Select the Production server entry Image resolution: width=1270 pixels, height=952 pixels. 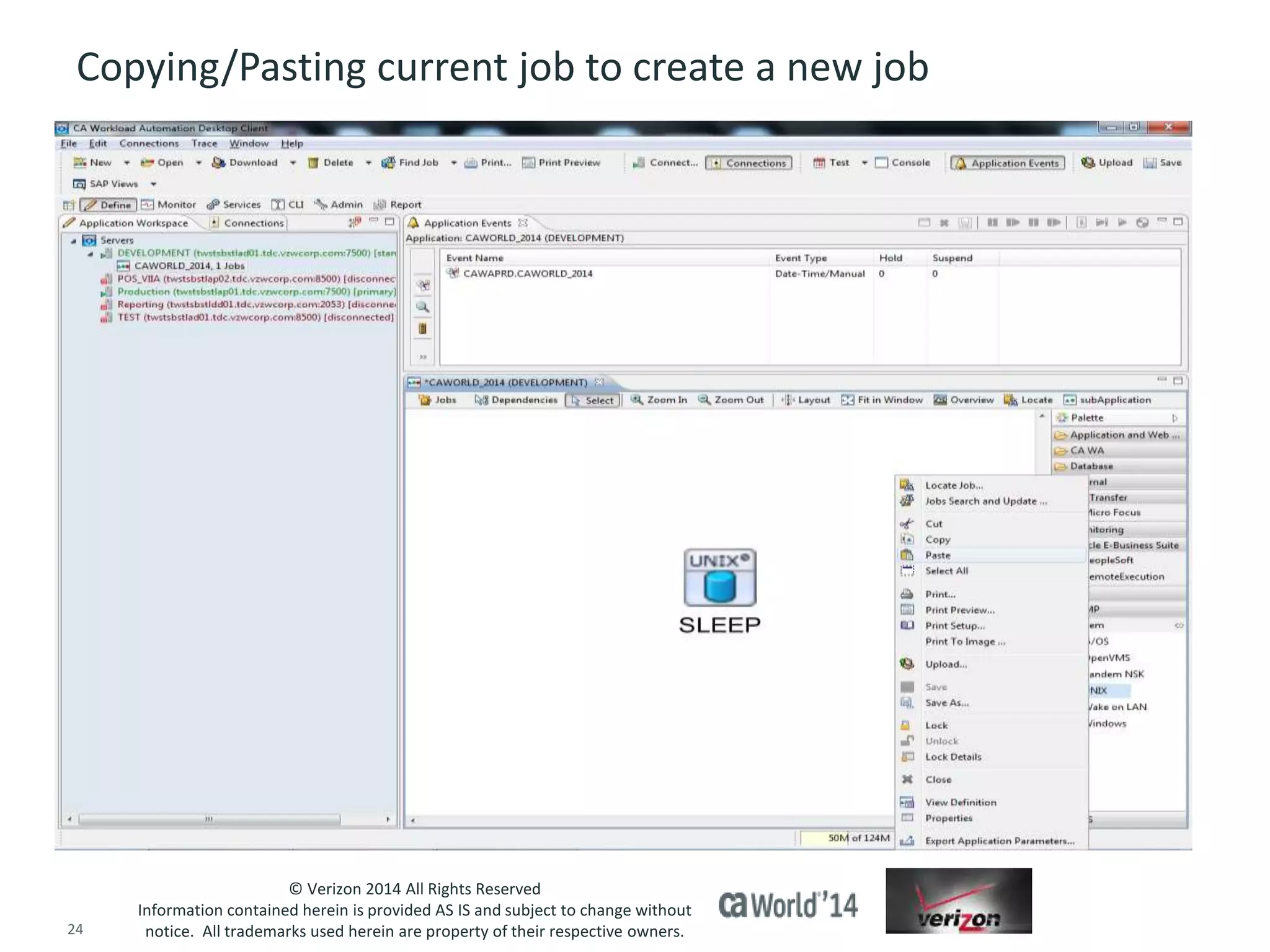[x=248, y=292]
